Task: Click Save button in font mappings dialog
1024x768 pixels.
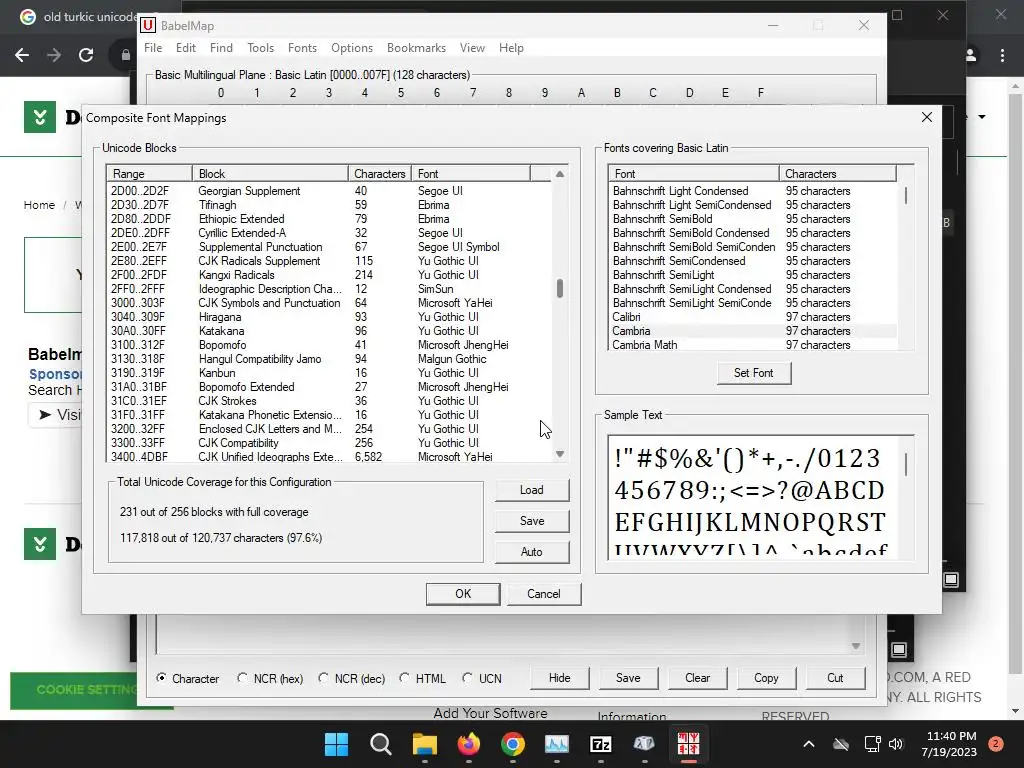Action: [532, 520]
